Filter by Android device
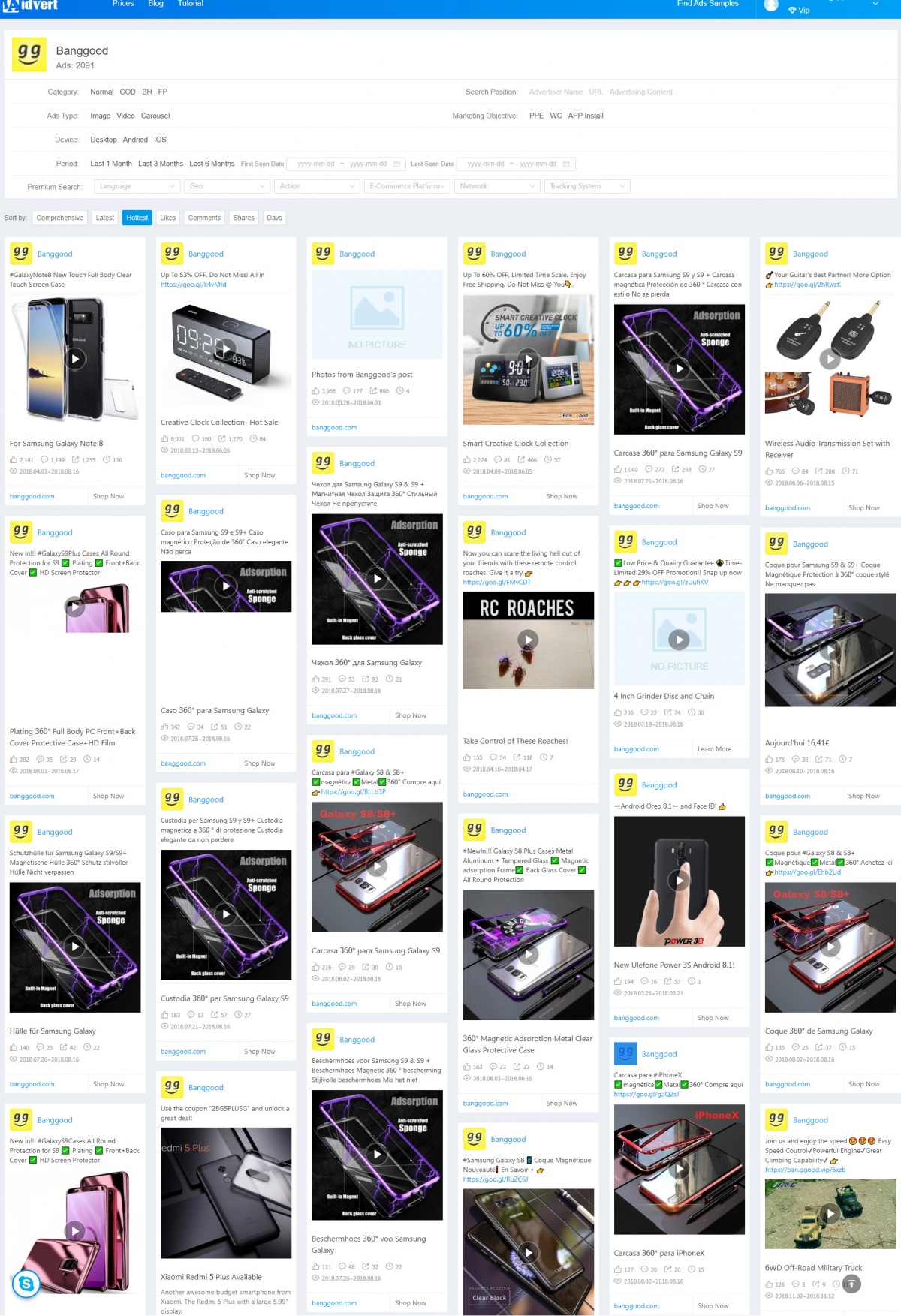Screen dimensions: 901x1316 [135, 140]
